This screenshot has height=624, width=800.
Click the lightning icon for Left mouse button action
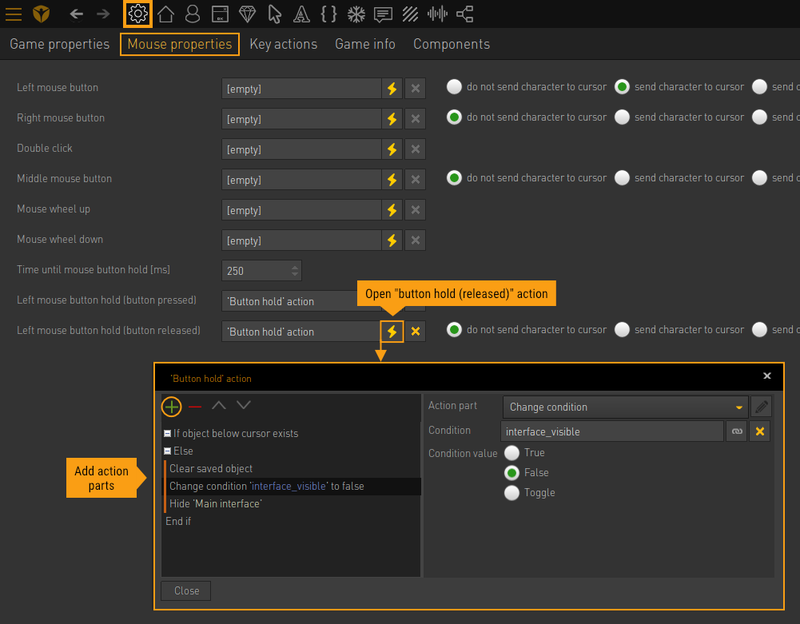[391, 88]
